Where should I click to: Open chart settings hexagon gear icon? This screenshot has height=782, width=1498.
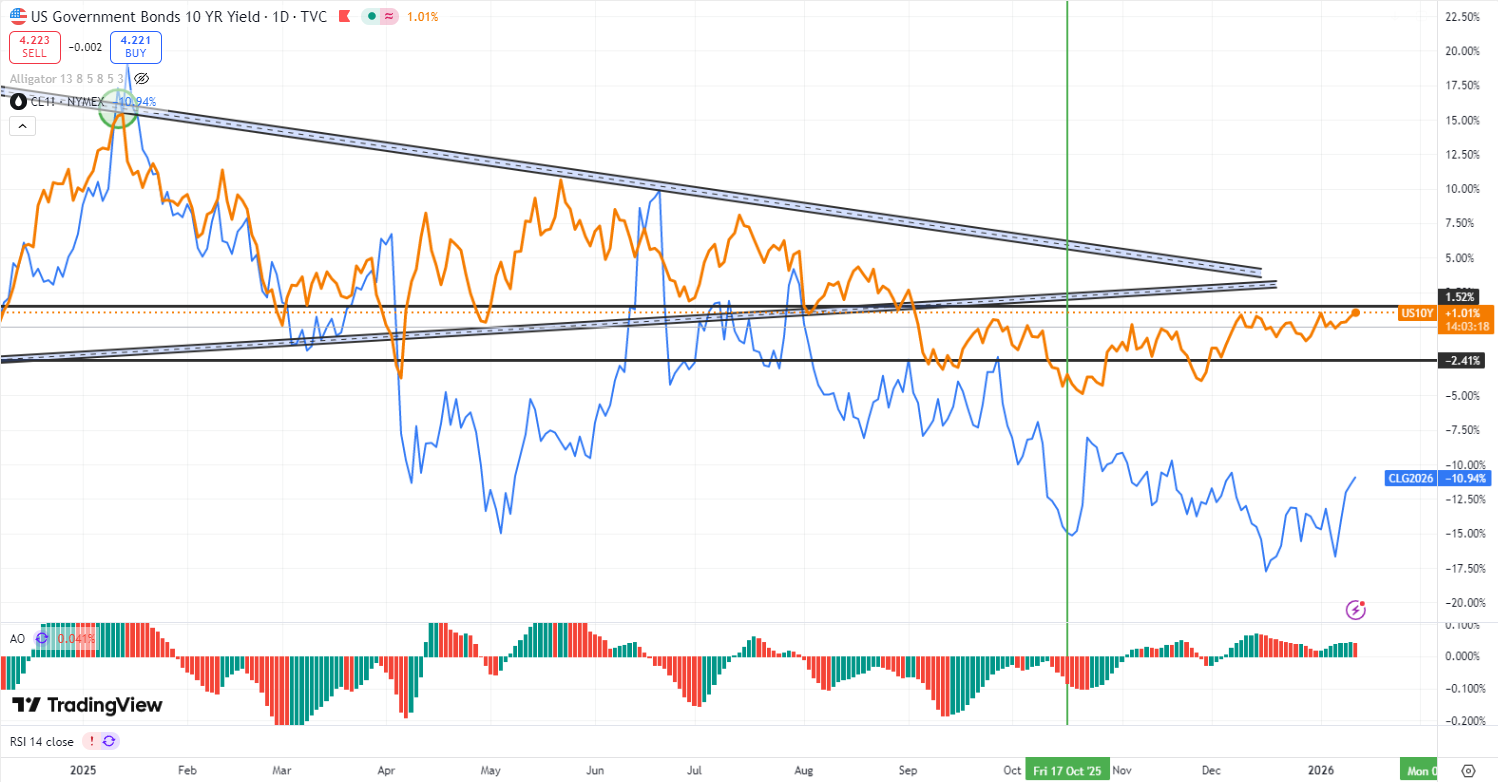pyautogui.click(x=1467, y=770)
